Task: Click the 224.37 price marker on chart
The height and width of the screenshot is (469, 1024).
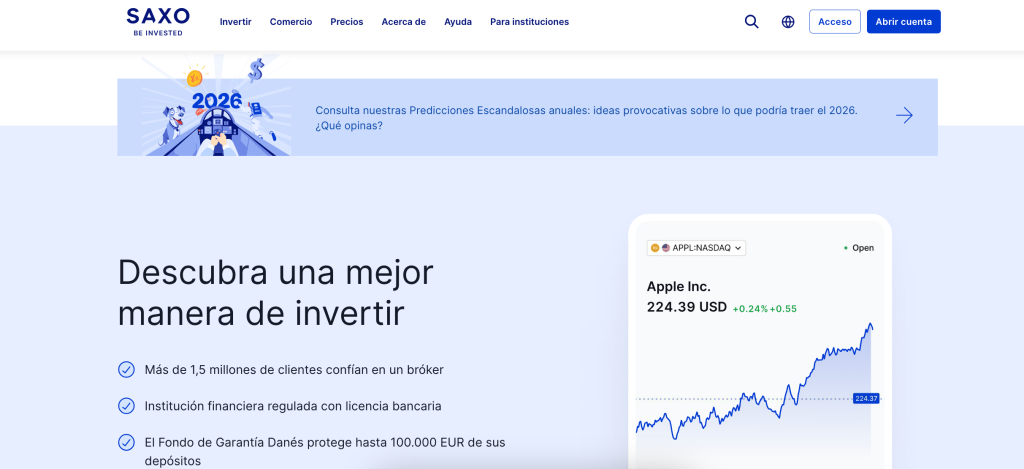Action: [865, 398]
